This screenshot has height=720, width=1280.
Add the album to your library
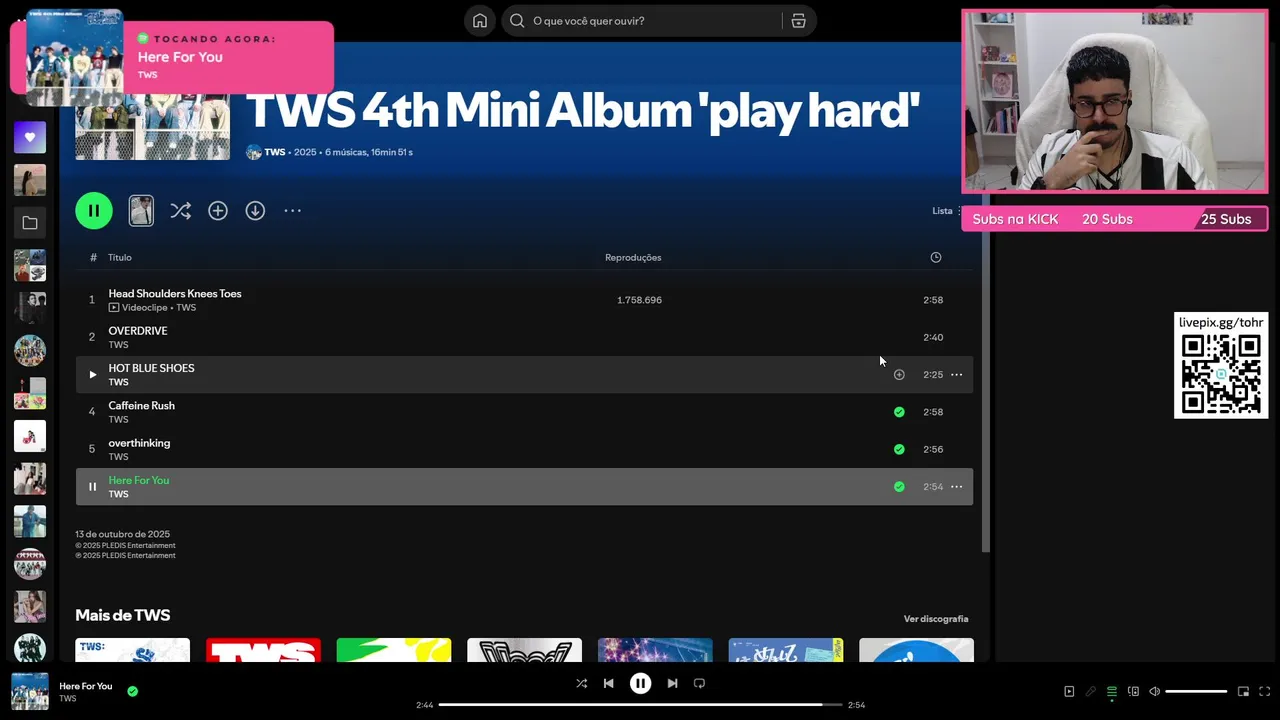click(x=218, y=211)
